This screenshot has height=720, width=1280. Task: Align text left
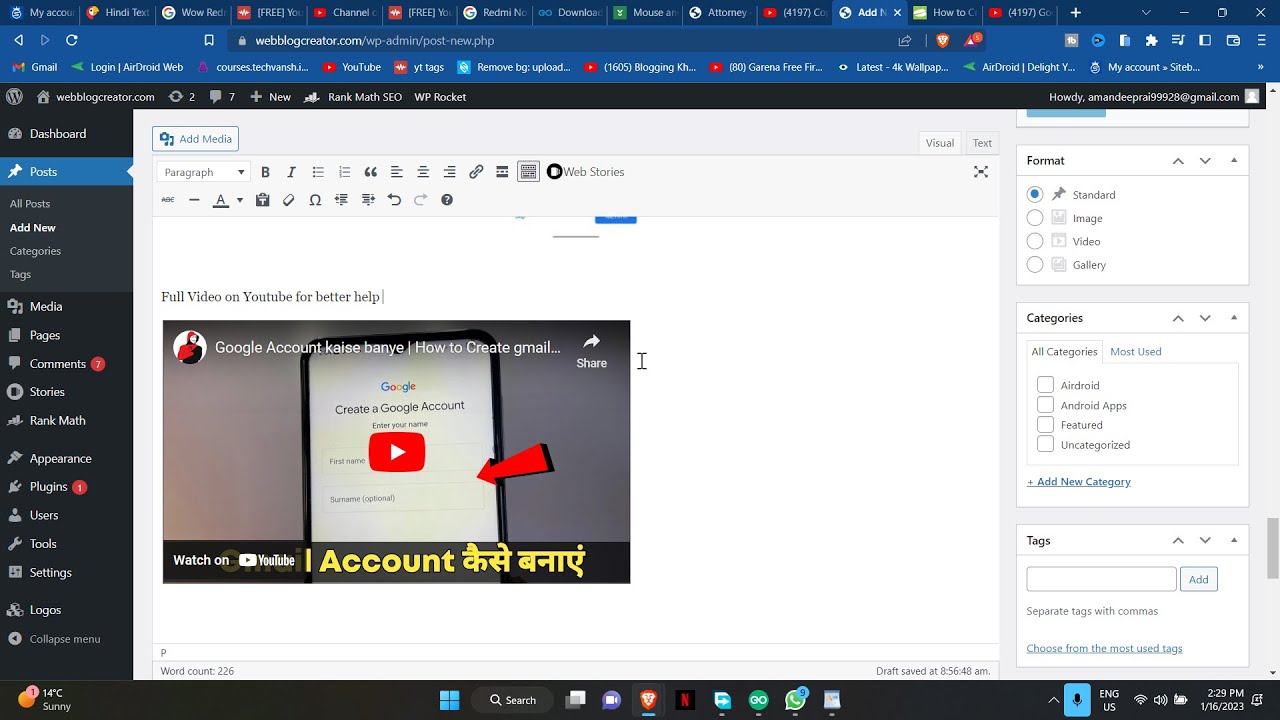(x=397, y=172)
